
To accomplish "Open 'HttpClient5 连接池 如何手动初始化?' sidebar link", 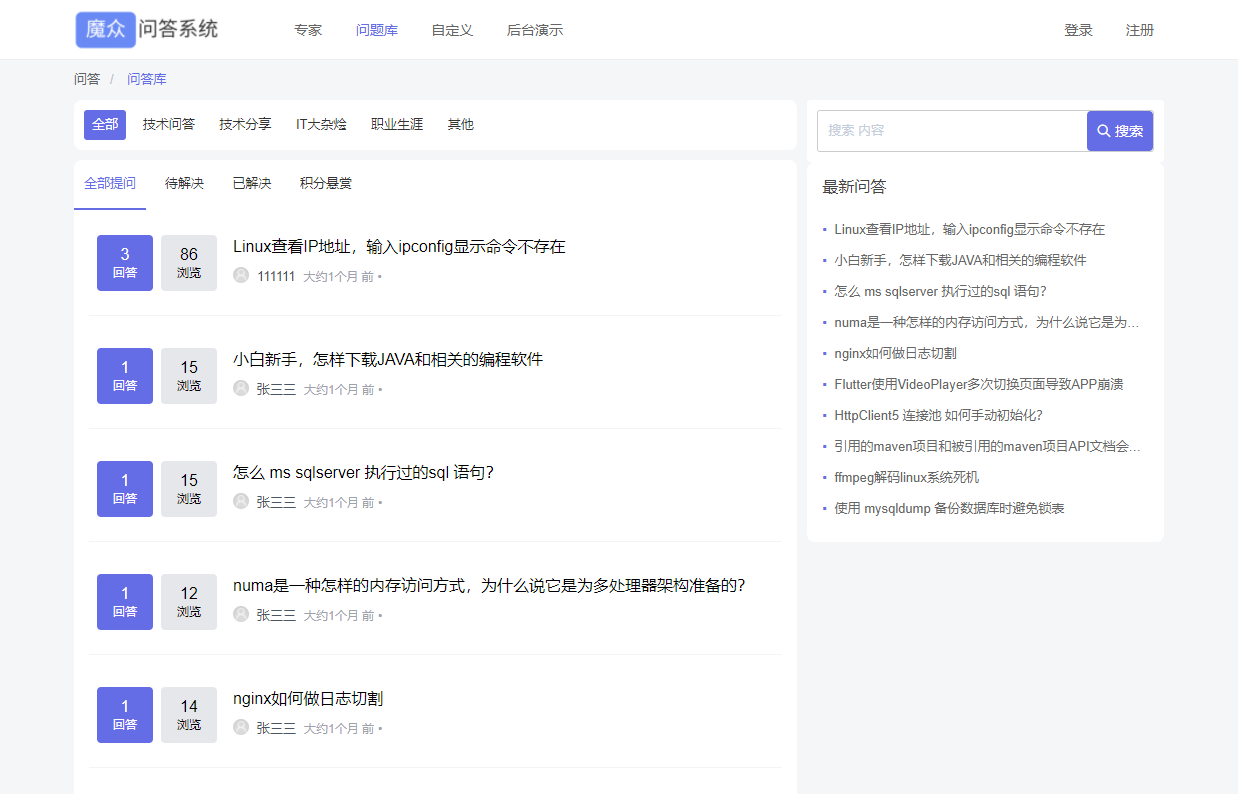I will click(939, 415).
